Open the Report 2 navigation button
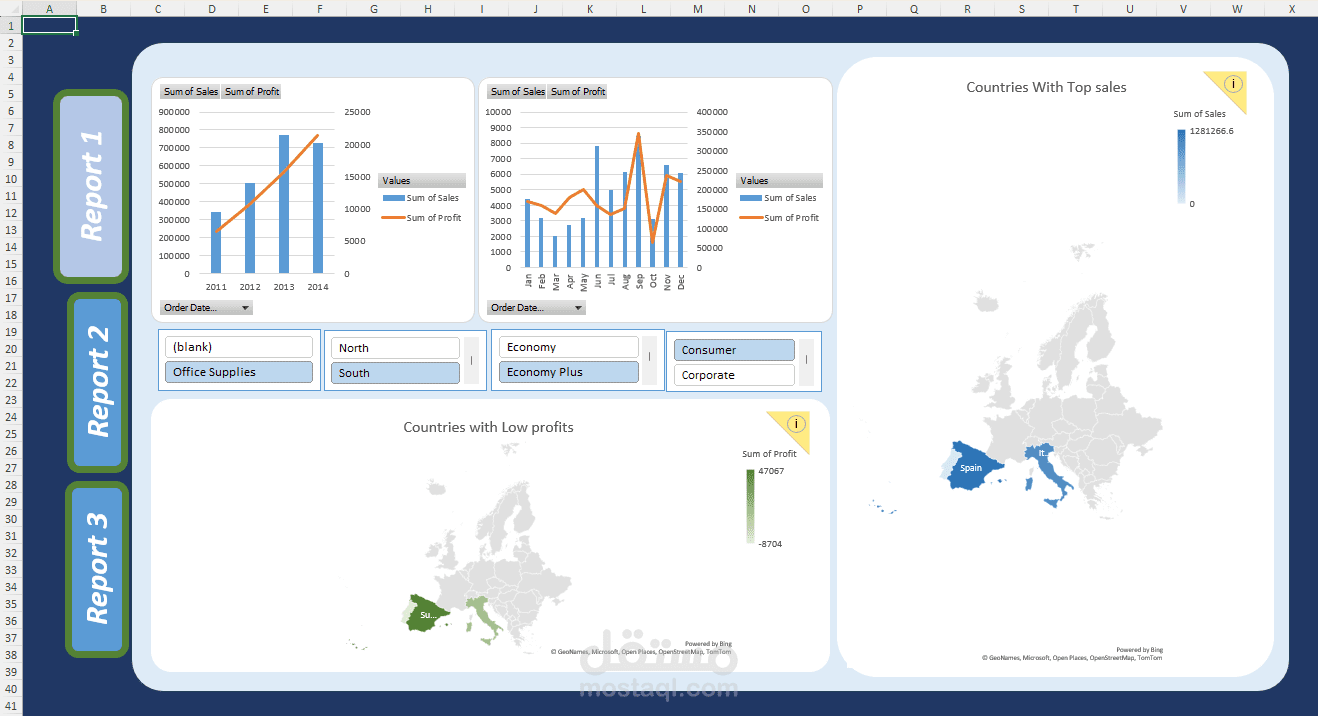This screenshot has height=716, width=1318. tap(98, 381)
